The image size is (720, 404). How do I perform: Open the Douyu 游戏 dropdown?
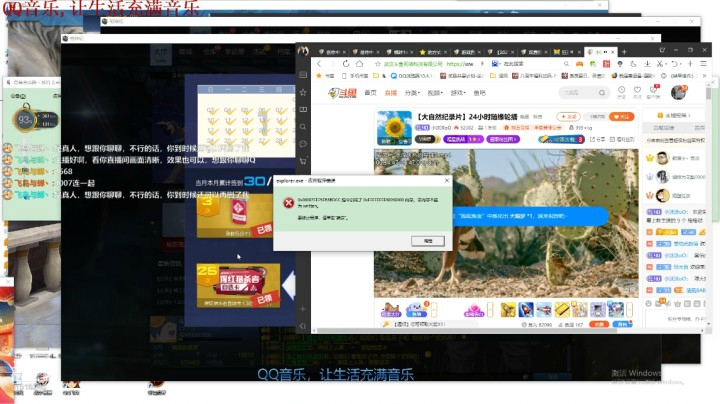(x=458, y=93)
